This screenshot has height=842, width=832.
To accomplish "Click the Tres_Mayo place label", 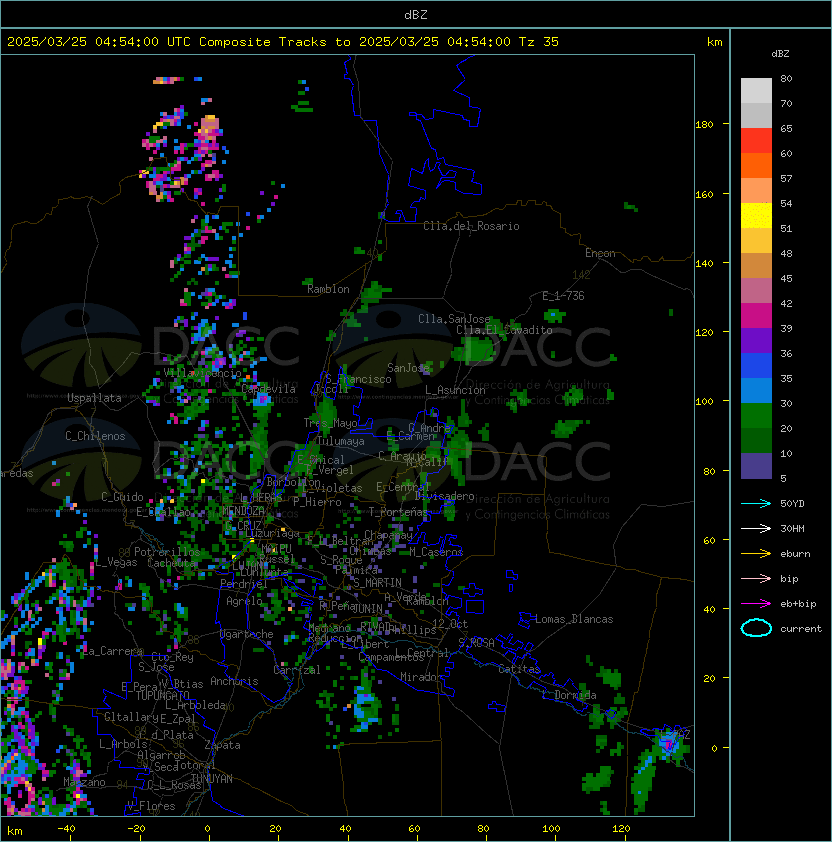I will 330,423.
